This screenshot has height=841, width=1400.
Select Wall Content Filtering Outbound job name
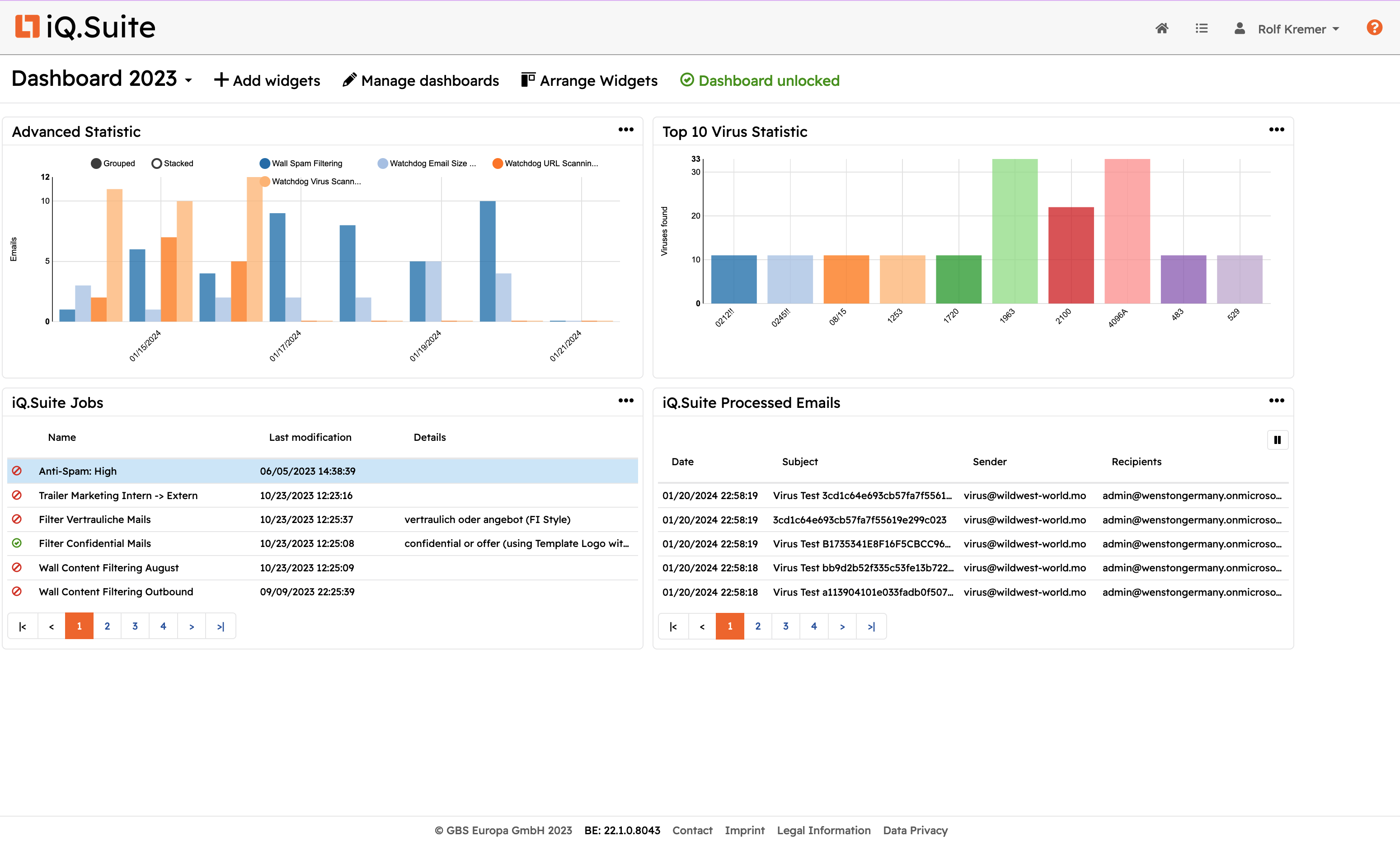coord(116,592)
